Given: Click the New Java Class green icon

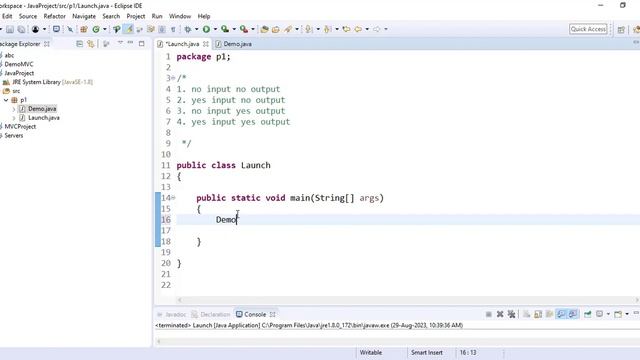Looking at the screenshot, I should 96,29.
